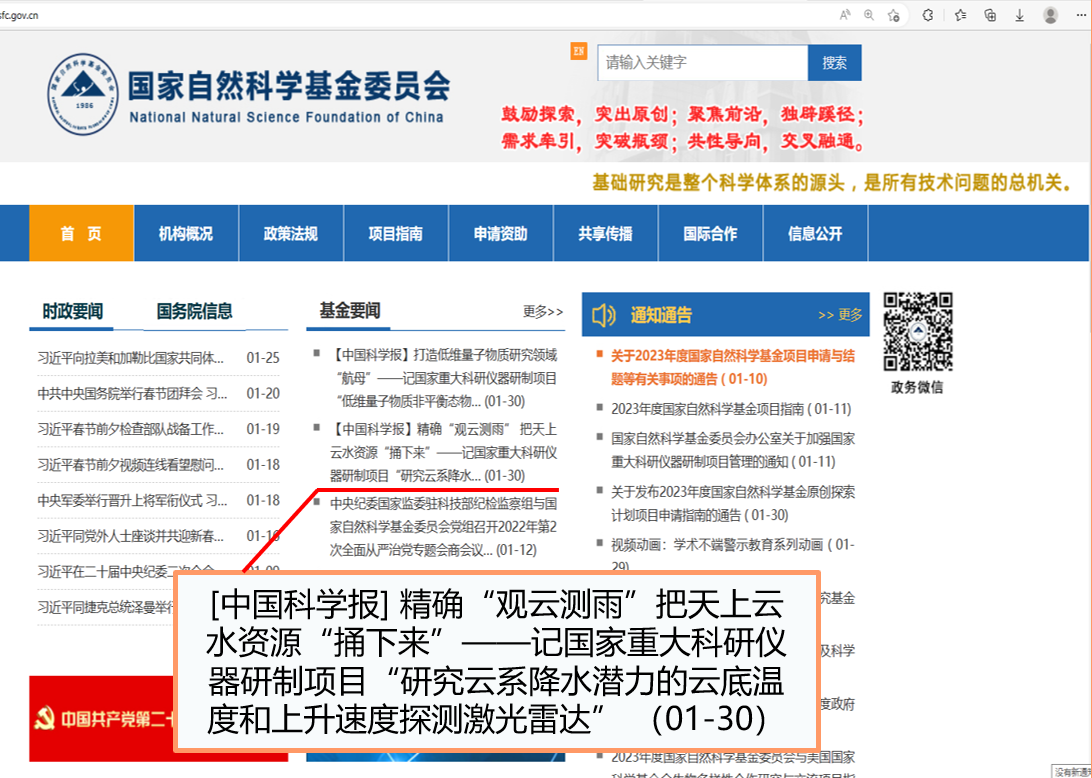Expand 通知通告 via >> 更多 link
This screenshot has width=1092, height=778.
[x=839, y=315]
